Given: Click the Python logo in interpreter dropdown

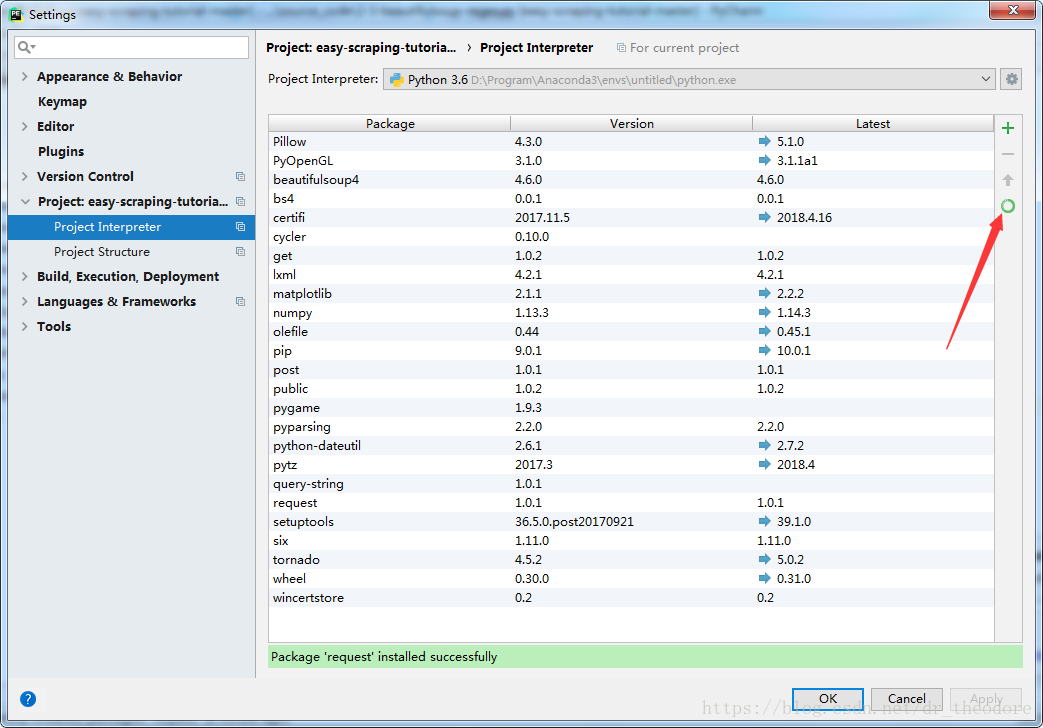Looking at the screenshot, I should (397, 80).
